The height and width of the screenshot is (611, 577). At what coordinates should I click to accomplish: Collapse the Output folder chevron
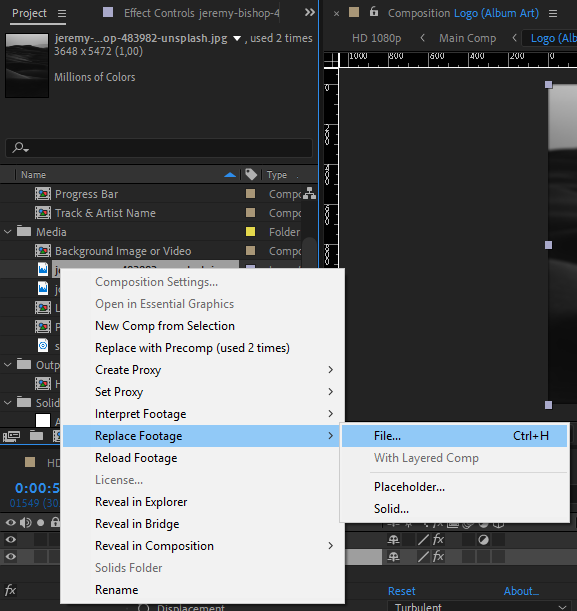pyautogui.click(x=8, y=365)
